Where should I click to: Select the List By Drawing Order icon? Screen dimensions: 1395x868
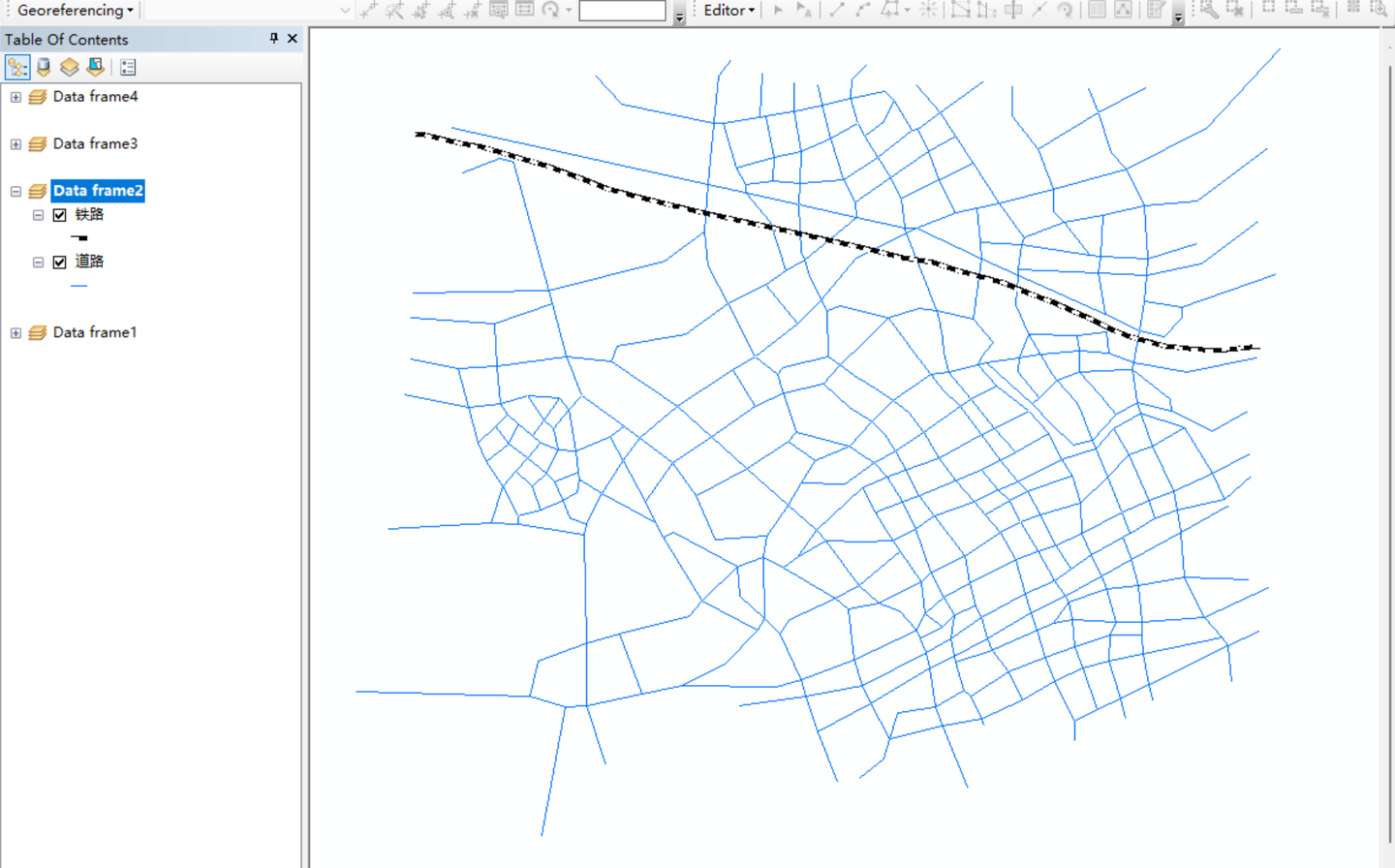(x=16, y=66)
